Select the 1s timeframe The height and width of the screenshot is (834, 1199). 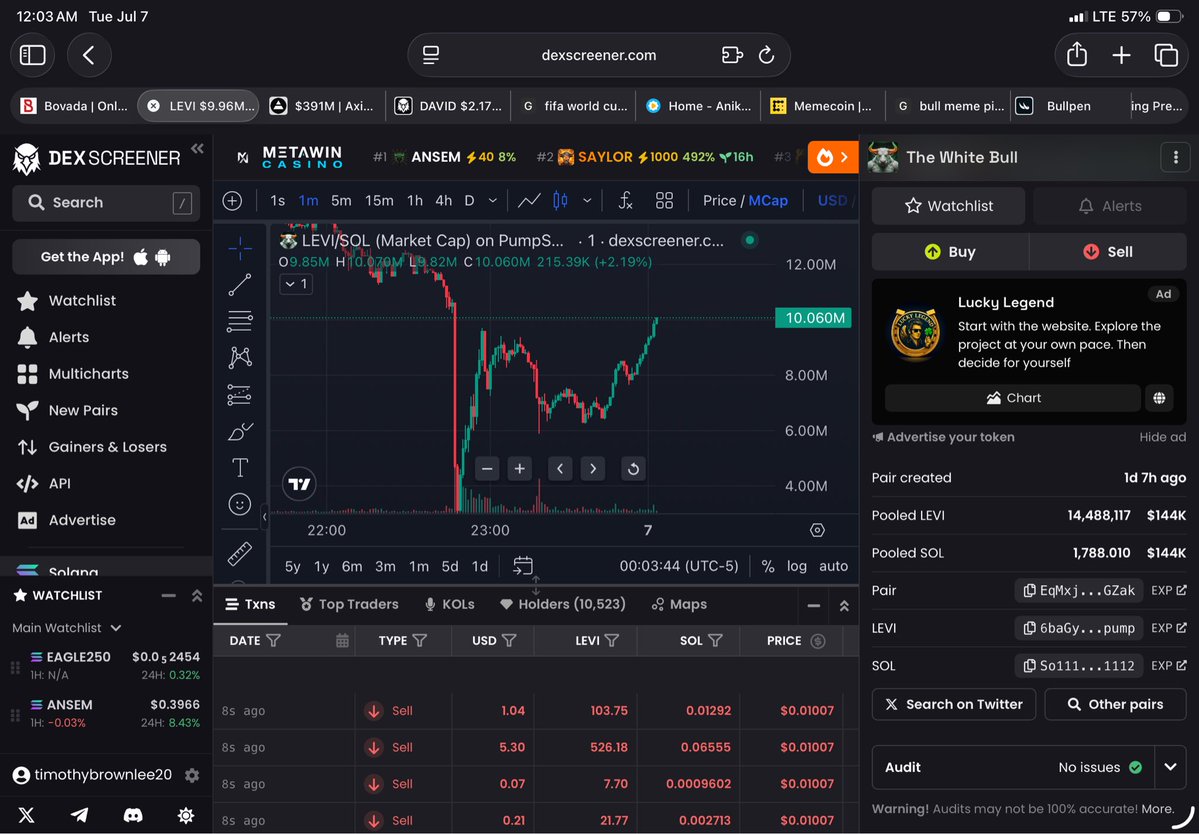point(278,201)
